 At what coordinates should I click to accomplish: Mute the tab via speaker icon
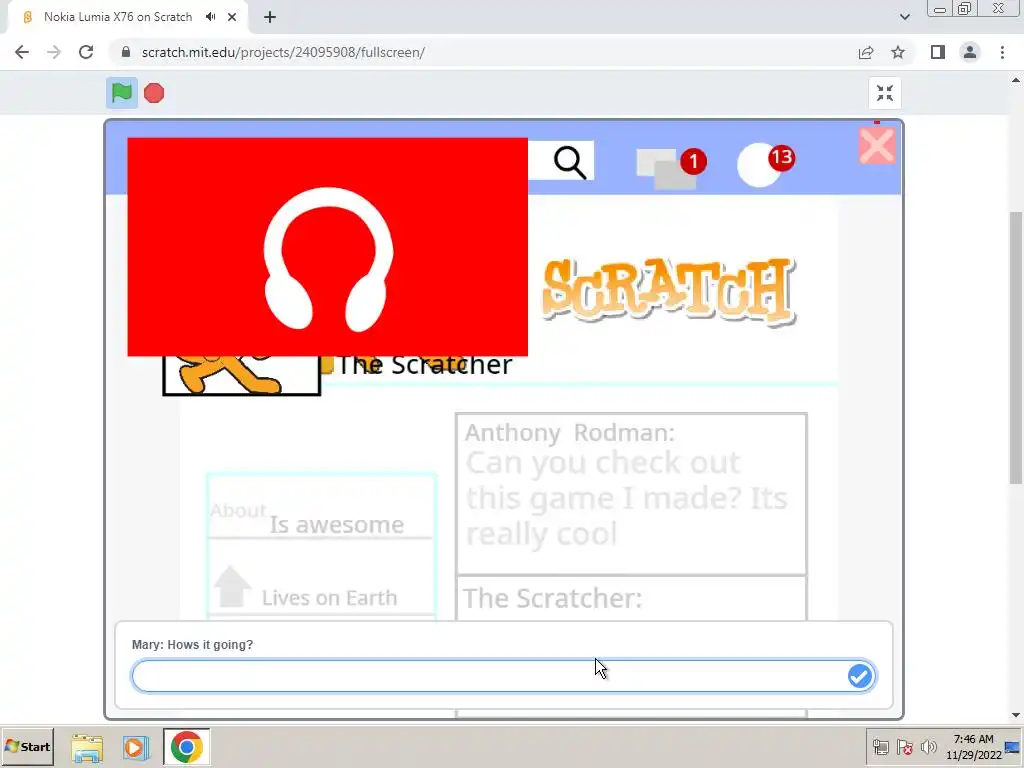210,17
